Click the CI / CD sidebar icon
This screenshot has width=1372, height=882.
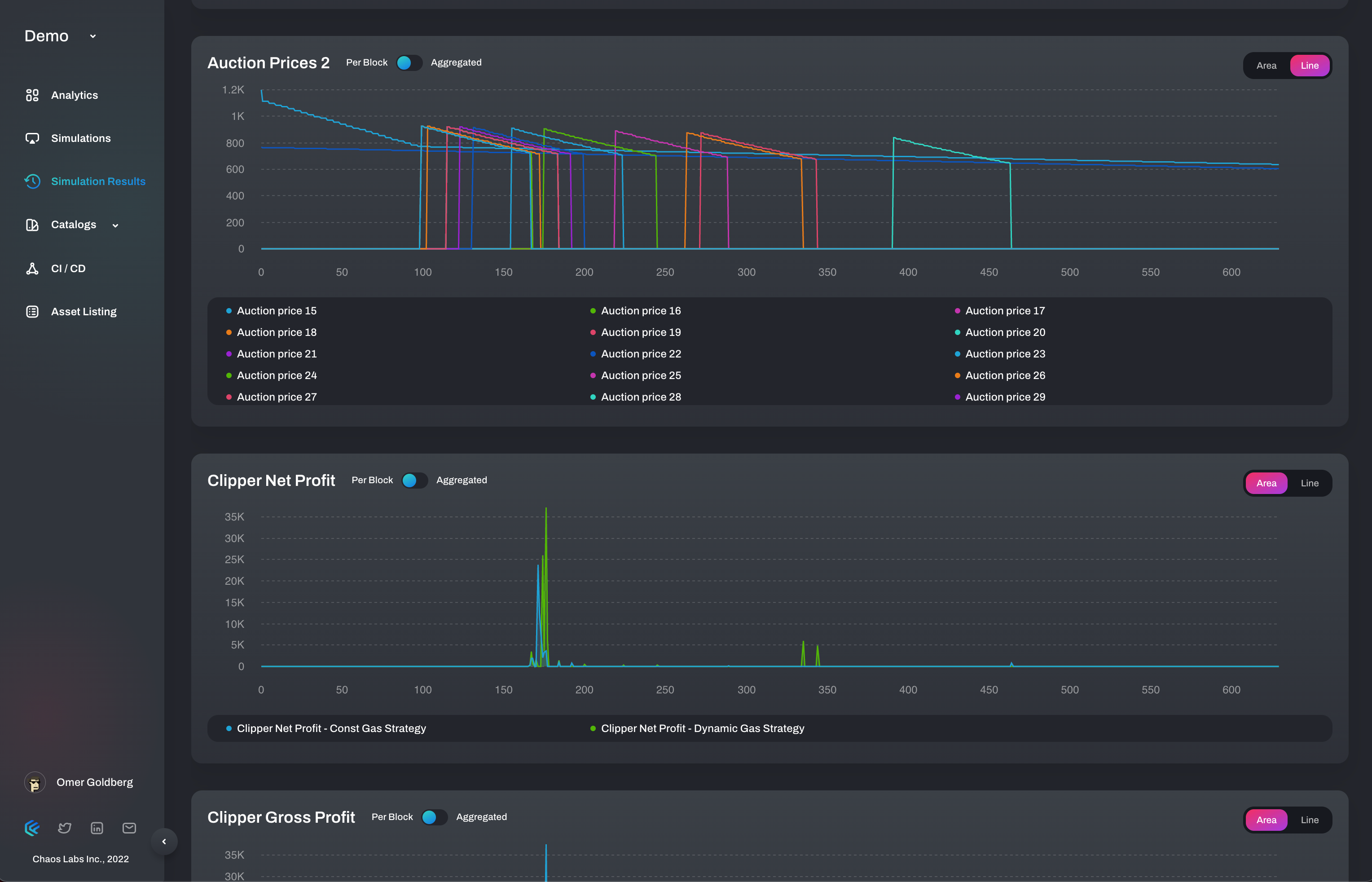(32, 268)
